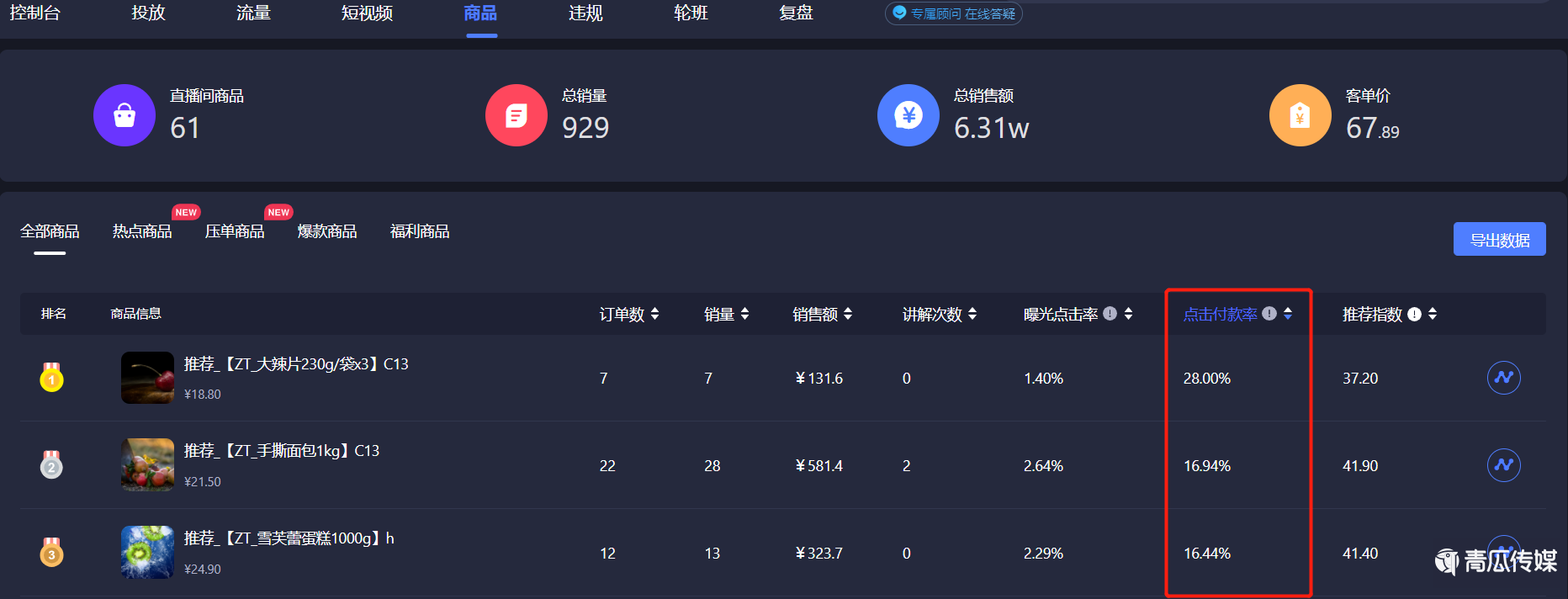Viewport: 1568px width, 599px height.
Task: Click the 导出数据 export button
Action: [1499, 240]
